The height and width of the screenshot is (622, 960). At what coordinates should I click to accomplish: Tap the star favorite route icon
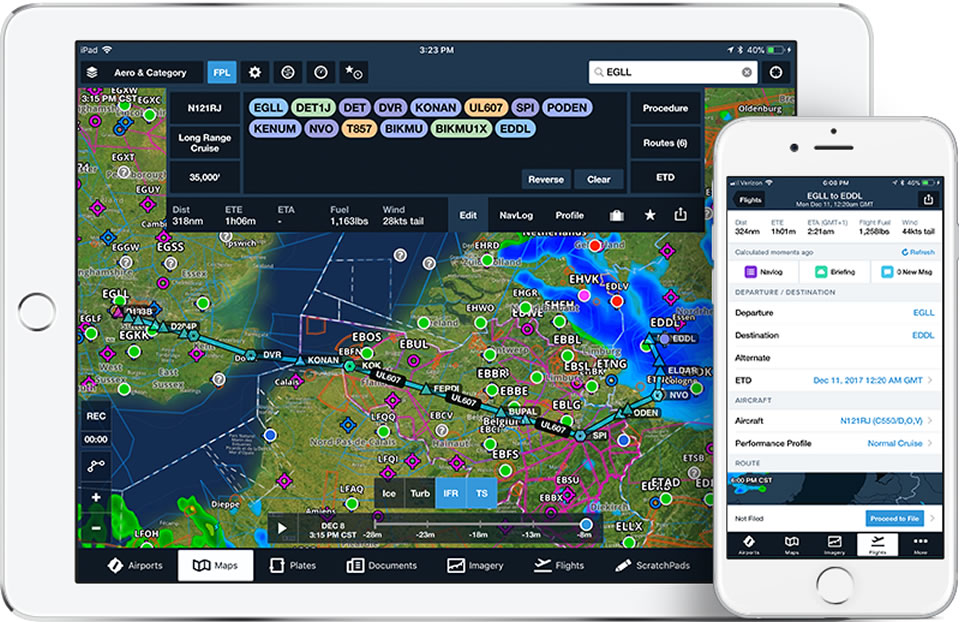(650, 215)
